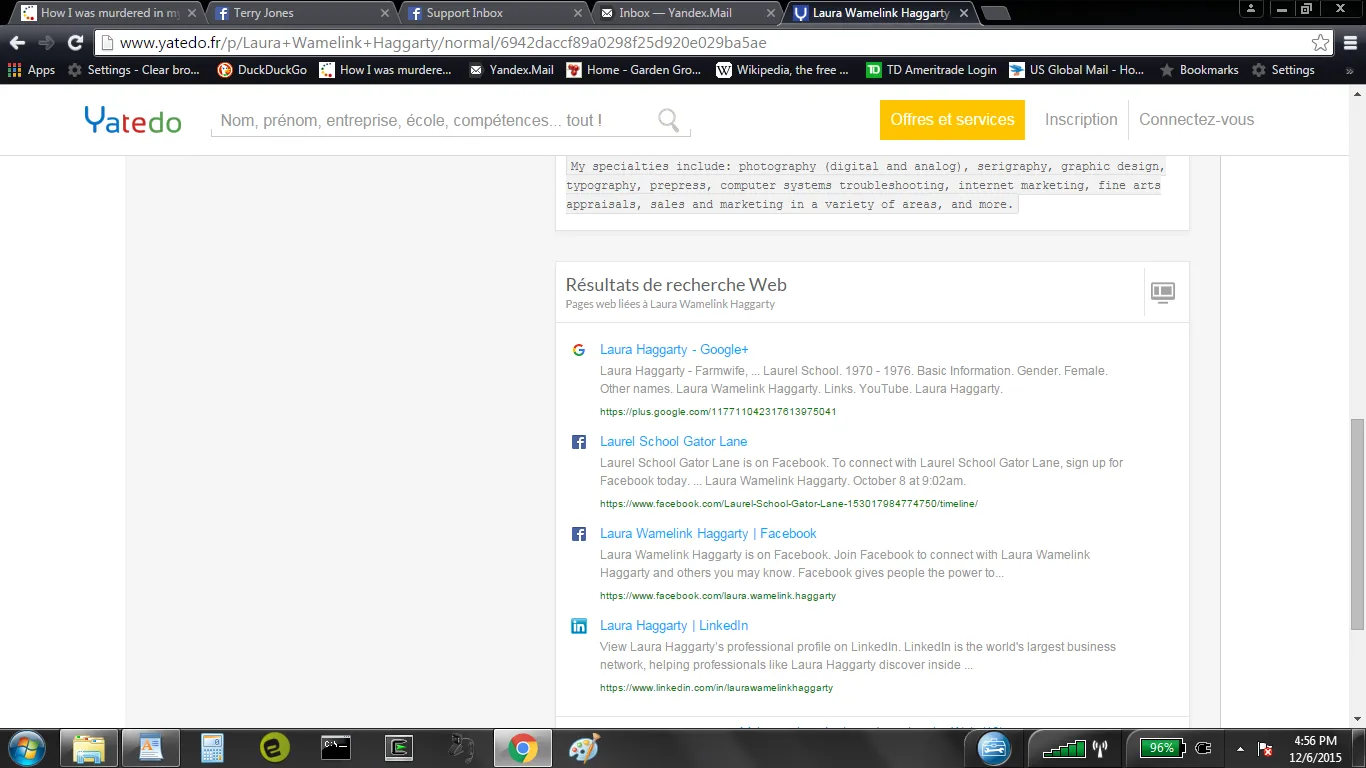Click Facebook icon beside Laura Wamelink Haggarty result

578,534
